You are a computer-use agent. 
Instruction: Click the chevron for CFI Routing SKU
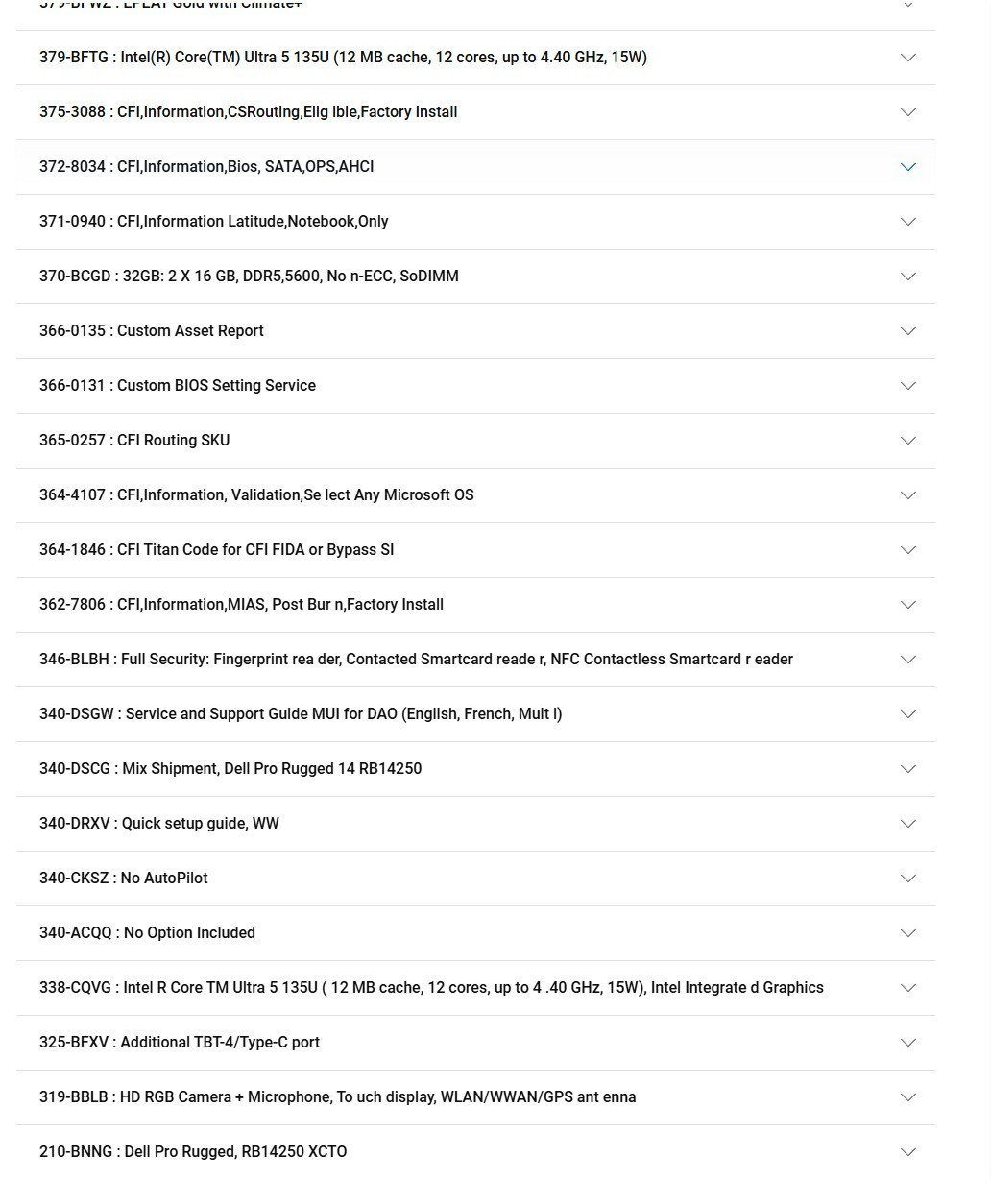[x=907, y=441]
